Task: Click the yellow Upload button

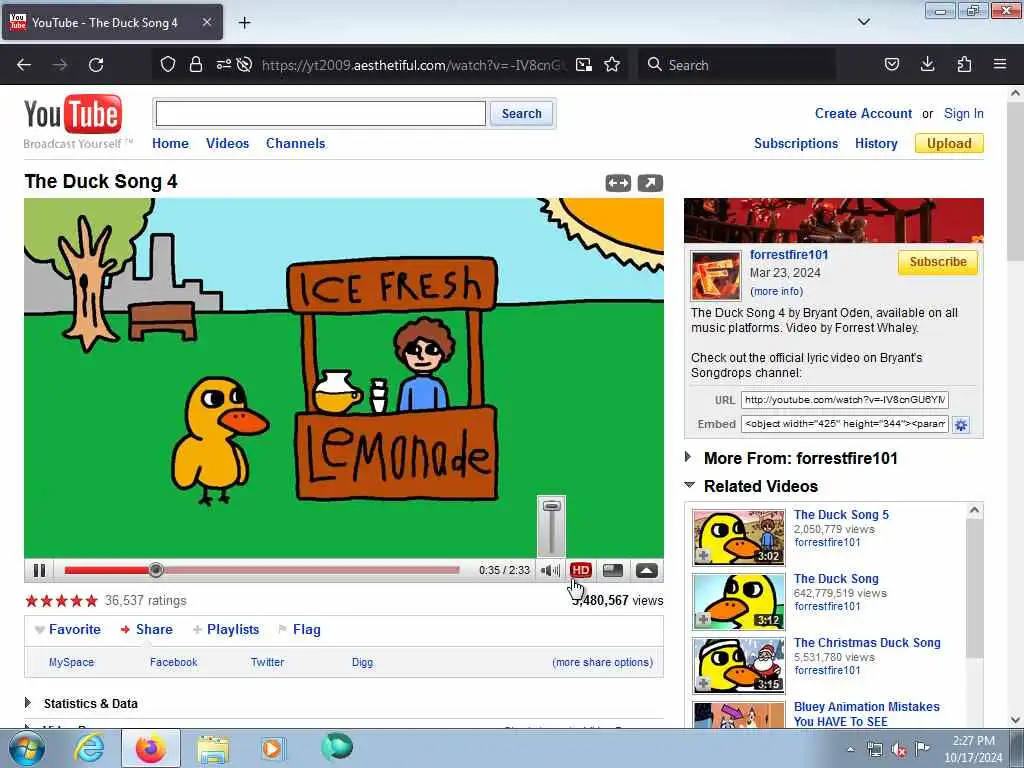Action: [950, 144]
